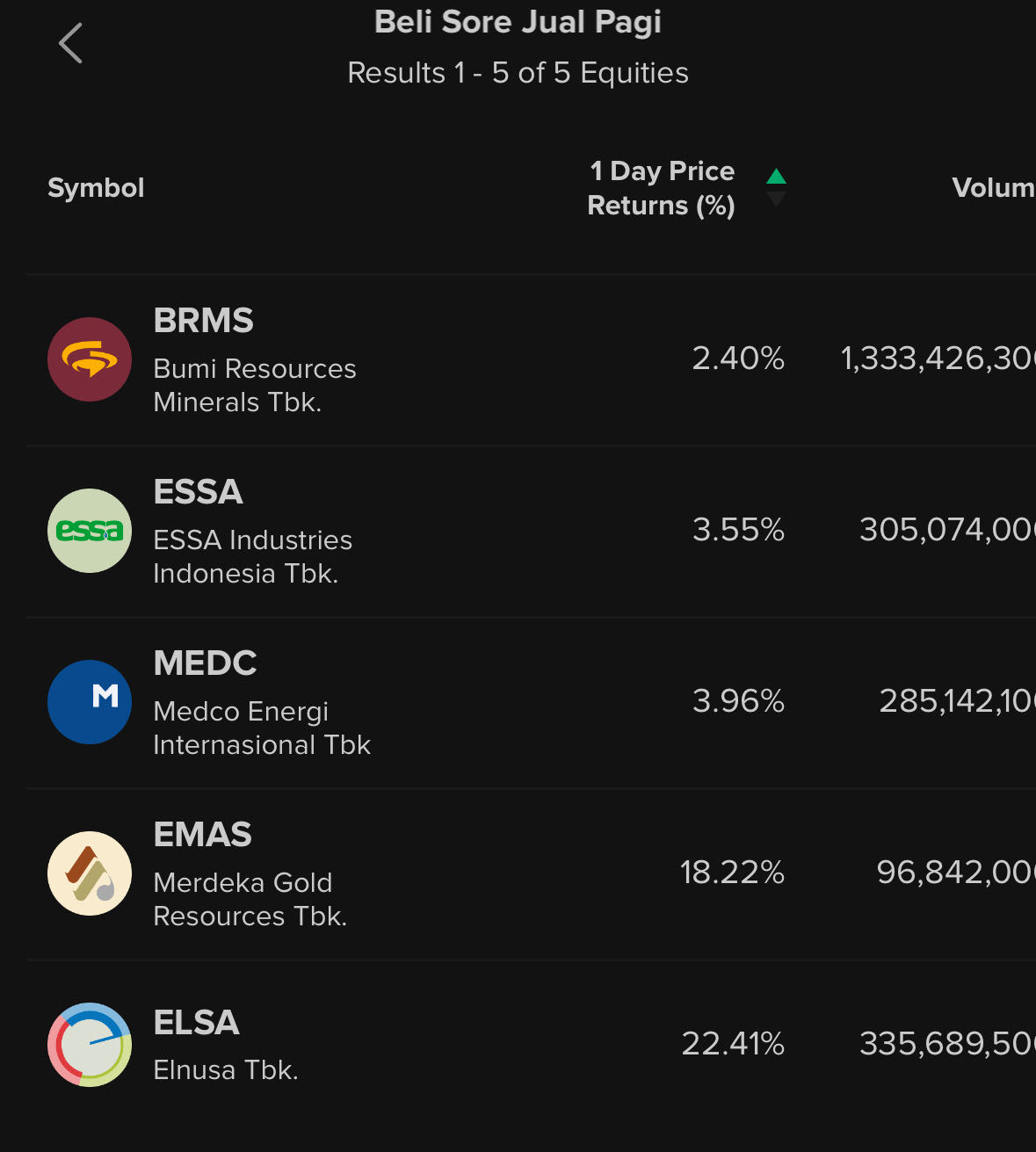Sort by the Volume column header
1036x1152 pixels.
[x=993, y=188]
